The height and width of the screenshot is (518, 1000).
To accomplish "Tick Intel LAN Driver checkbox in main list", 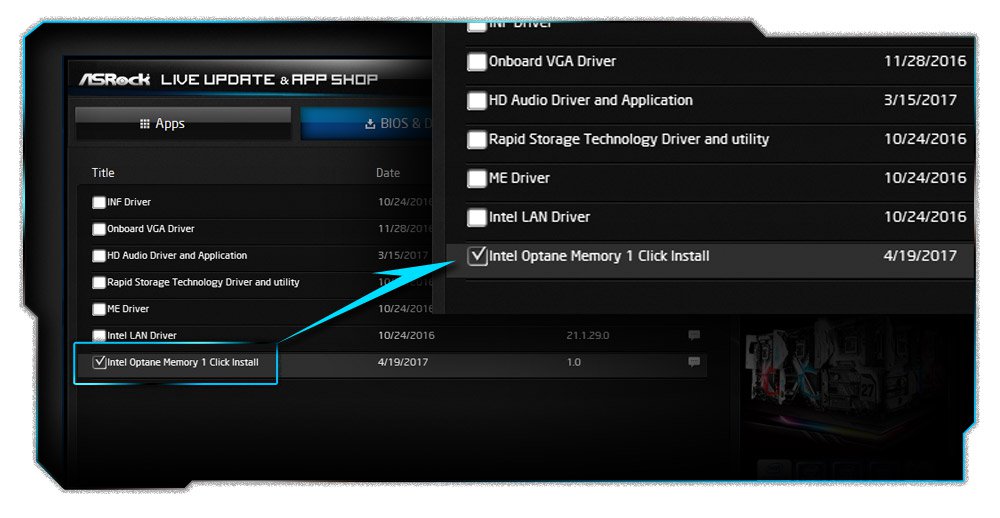I will (99, 336).
